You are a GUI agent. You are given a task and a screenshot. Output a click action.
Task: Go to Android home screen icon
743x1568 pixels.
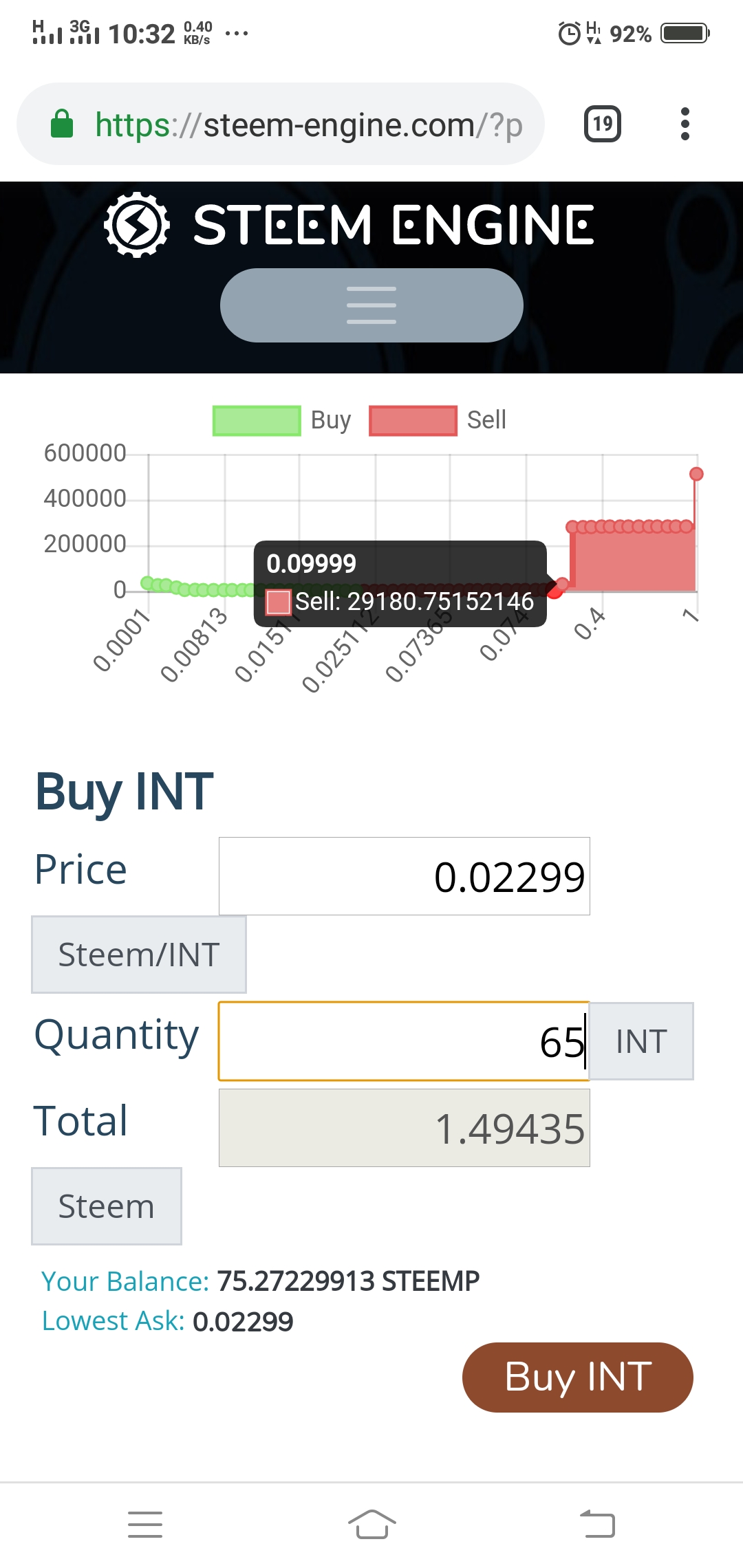pos(371,1525)
